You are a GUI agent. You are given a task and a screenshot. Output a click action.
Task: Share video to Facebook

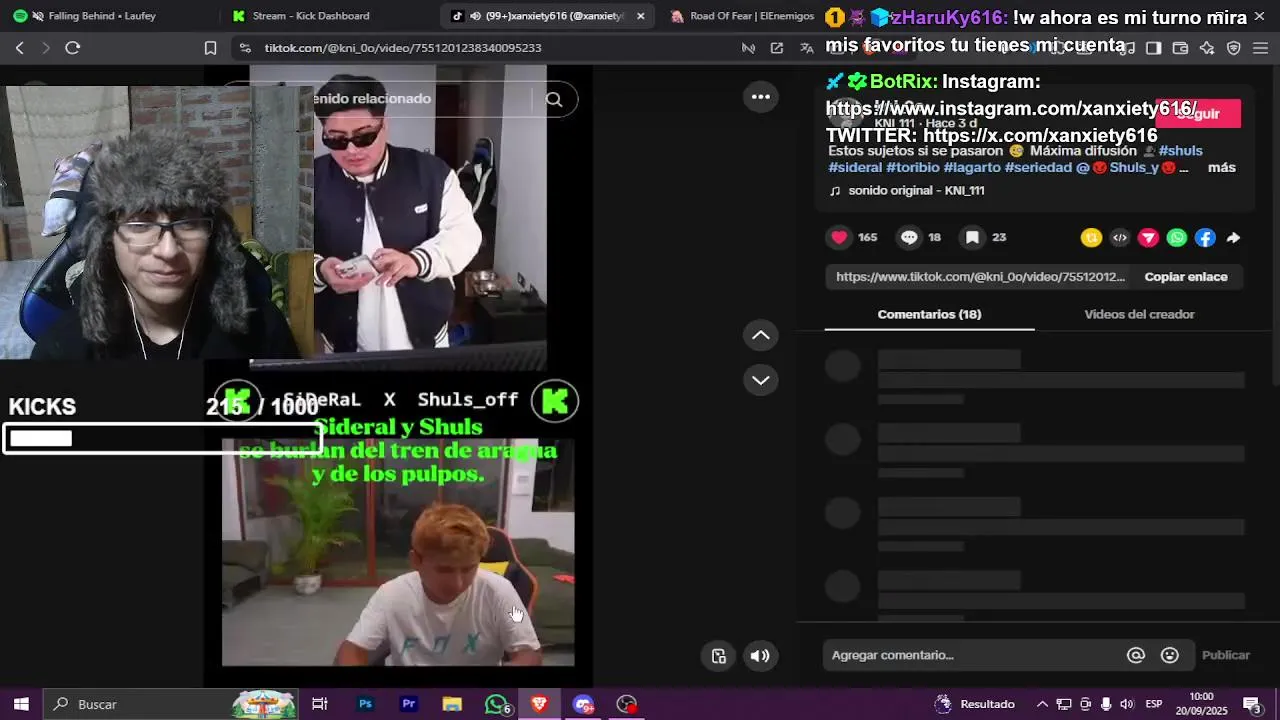tap(1205, 237)
